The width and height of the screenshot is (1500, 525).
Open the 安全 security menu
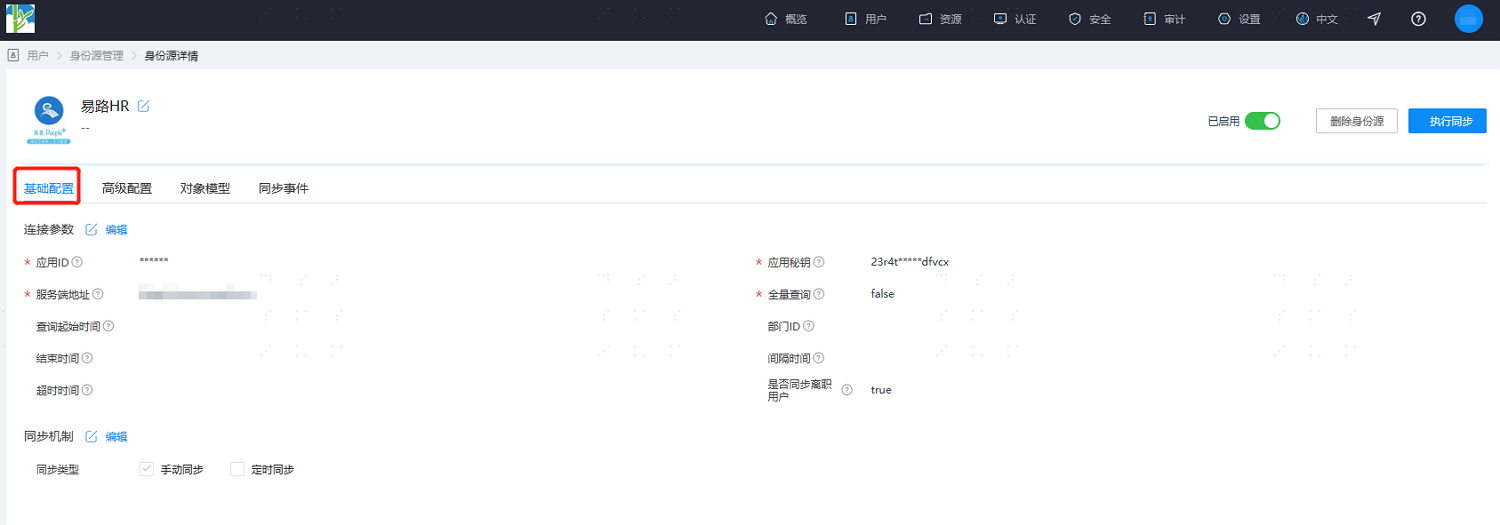pos(1090,19)
